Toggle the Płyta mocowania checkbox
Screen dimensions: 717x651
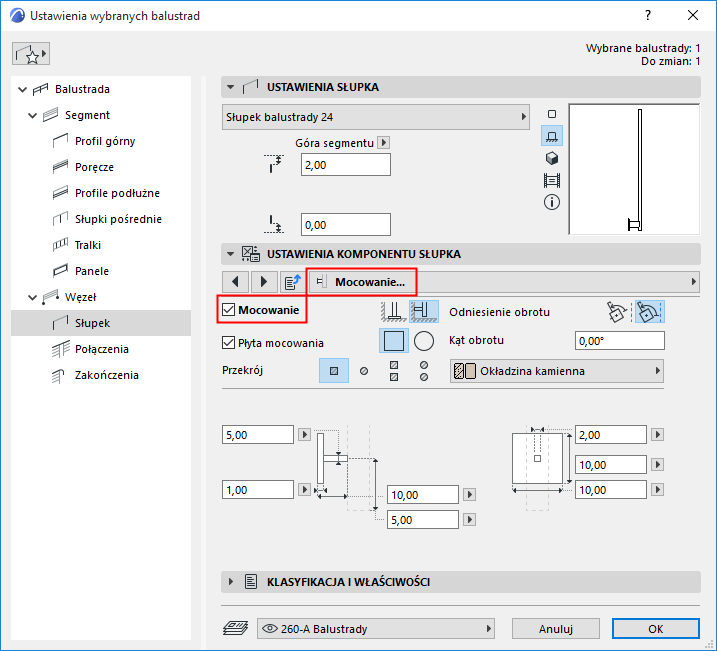pyautogui.click(x=229, y=343)
